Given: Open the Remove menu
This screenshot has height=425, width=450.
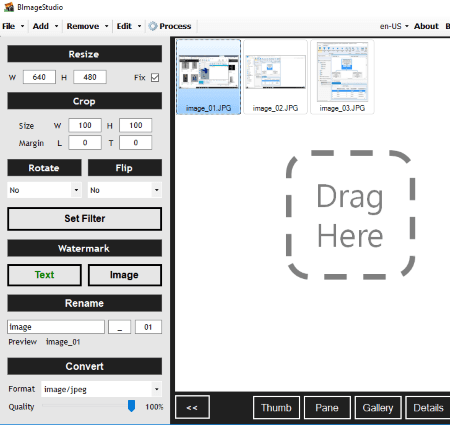Looking at the screenshot, I should pyautogui.click(x=87, y=26).
